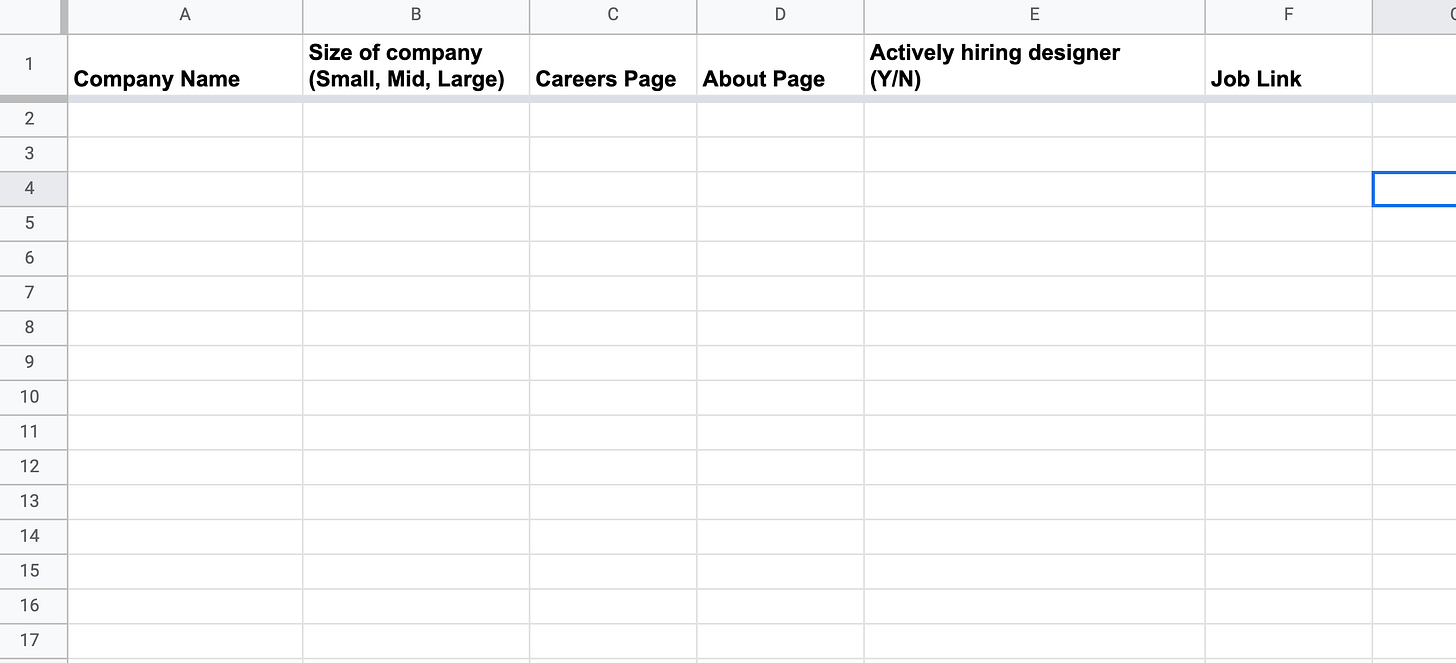The image size is (1456, 663).
Task: Click empty cell D9 in About Page column
Action: click(778, 362)
